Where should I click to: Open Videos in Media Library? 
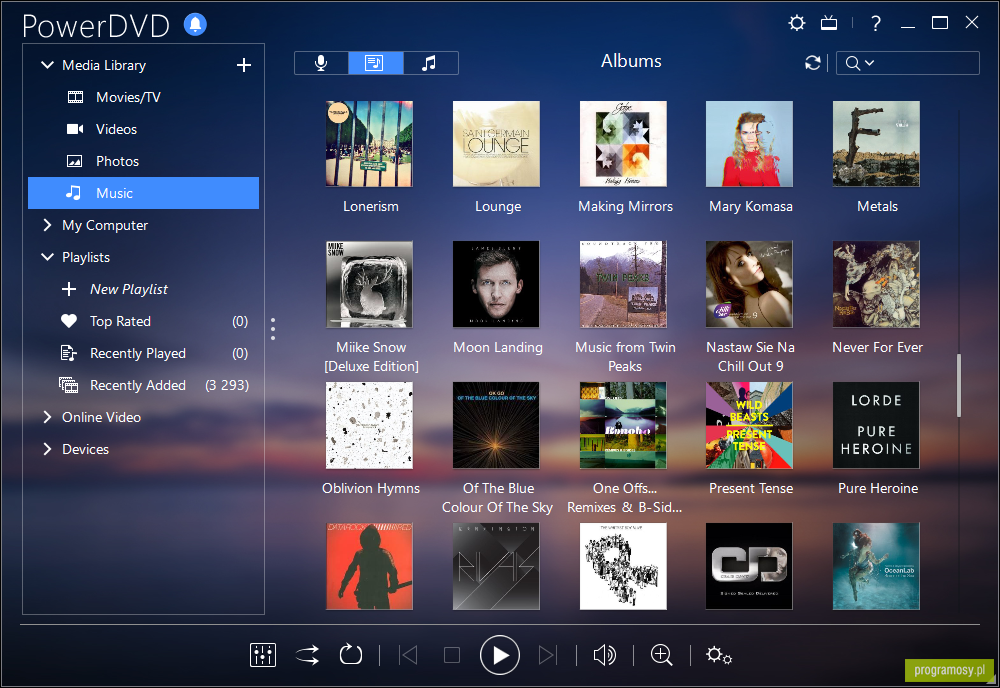(143, 129)
